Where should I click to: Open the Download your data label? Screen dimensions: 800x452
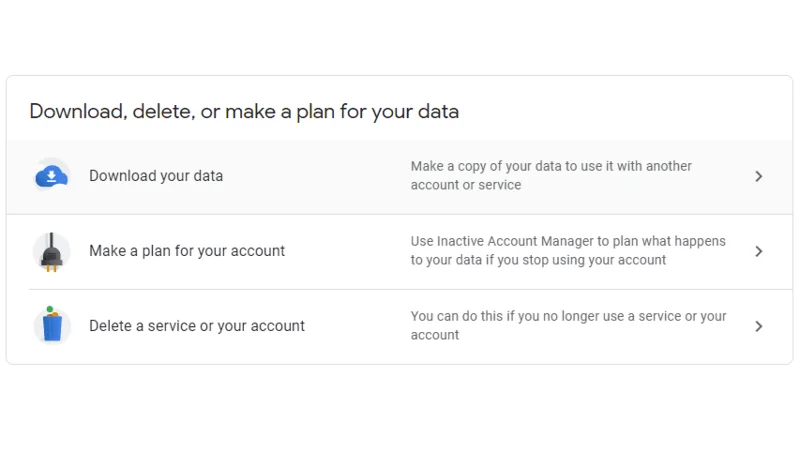coord(156,176)
